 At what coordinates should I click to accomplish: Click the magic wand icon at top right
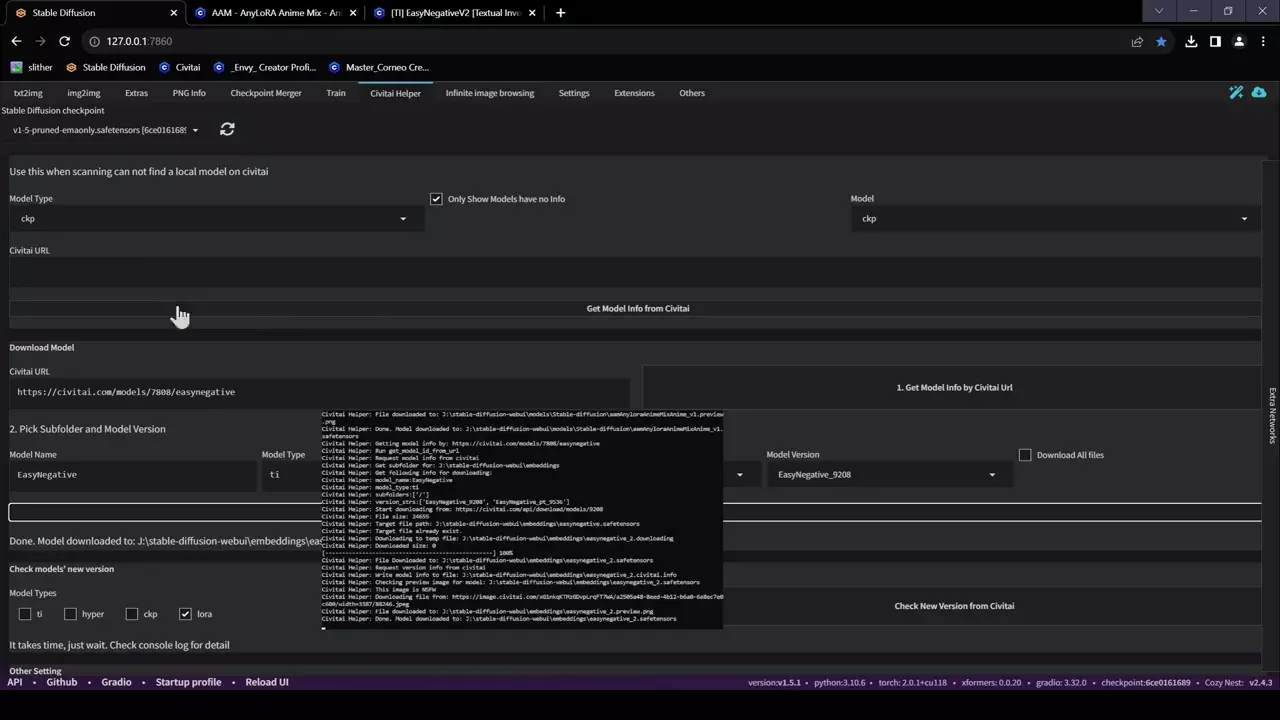[1236, 92]
